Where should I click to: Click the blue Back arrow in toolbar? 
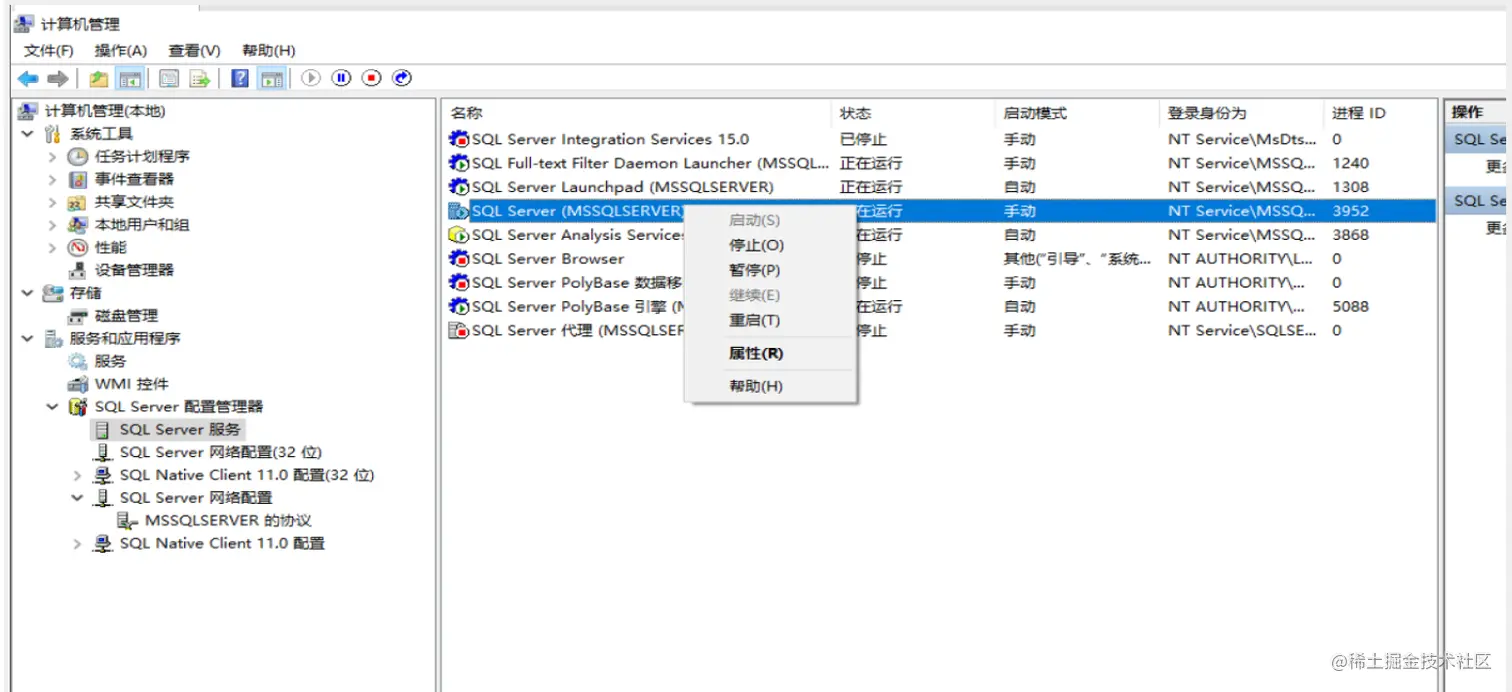(28, 78)
